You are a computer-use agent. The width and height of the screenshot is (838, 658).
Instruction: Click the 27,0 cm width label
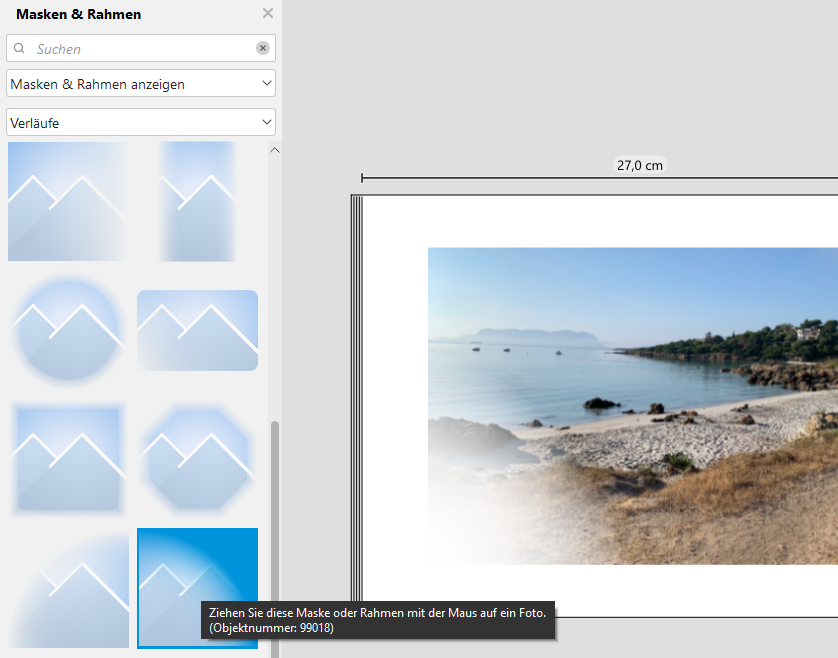(640, 166)
